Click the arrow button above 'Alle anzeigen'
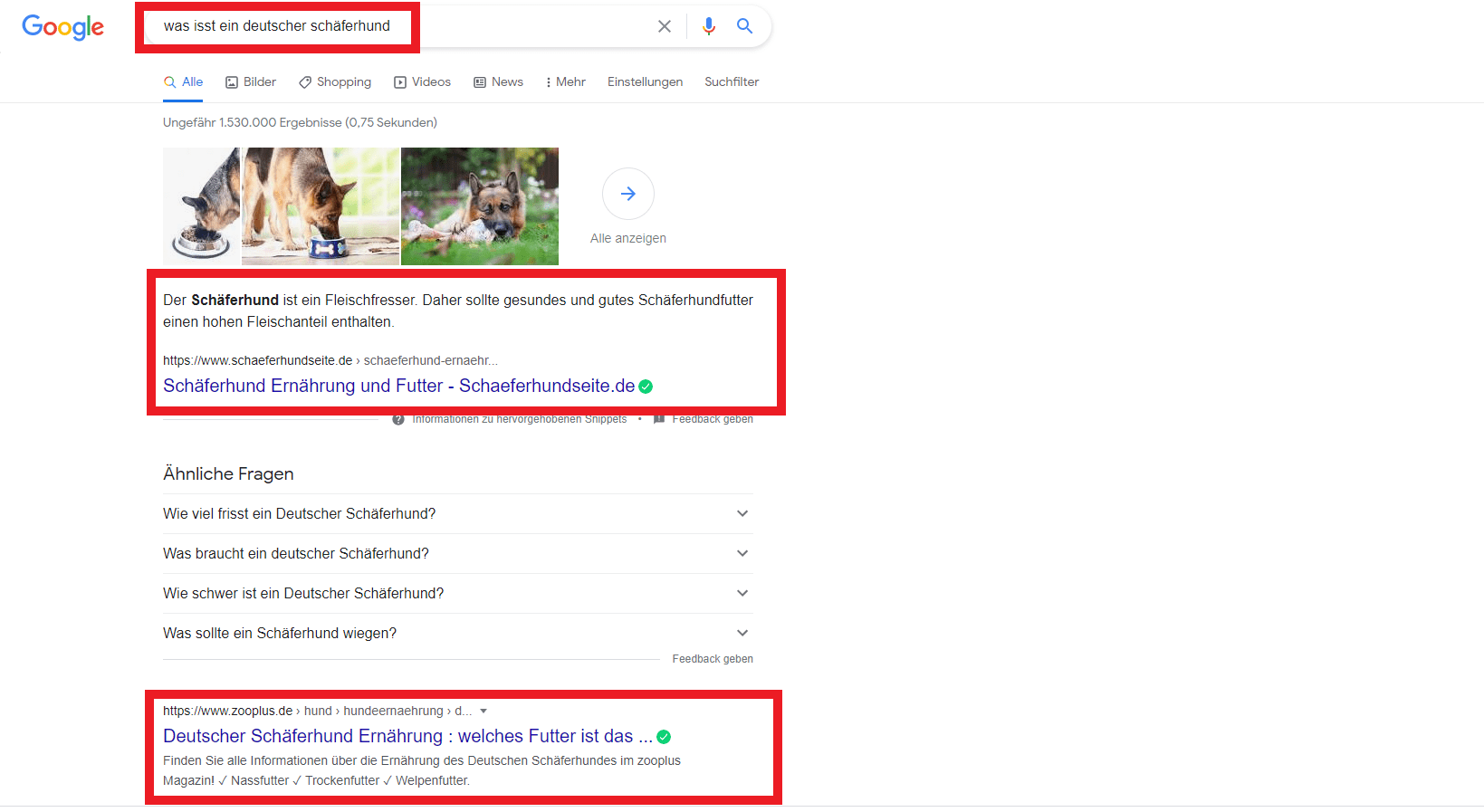1484x812 pixels. (628, 194)
